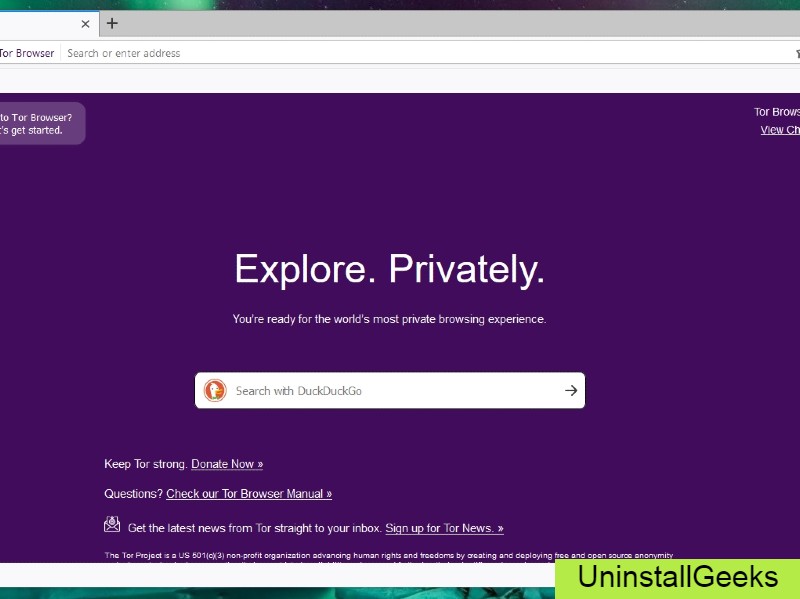Click the newsletter envelope icon
The height and width of the screenshot is (599, 800).
[112, 524]
